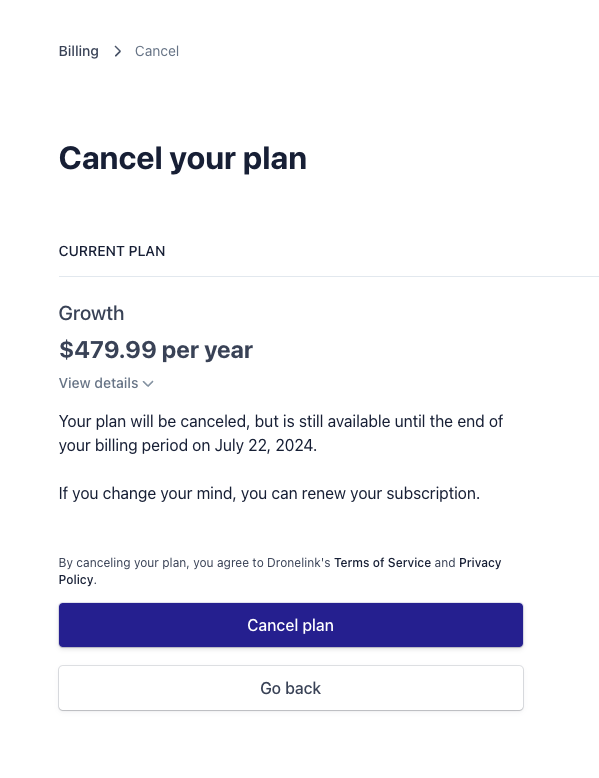Viewport: 599px width, 778px height.
Task: Click the breadcrumb chevron separator icon
Action: pyautogui.click(x=117, y=51)
